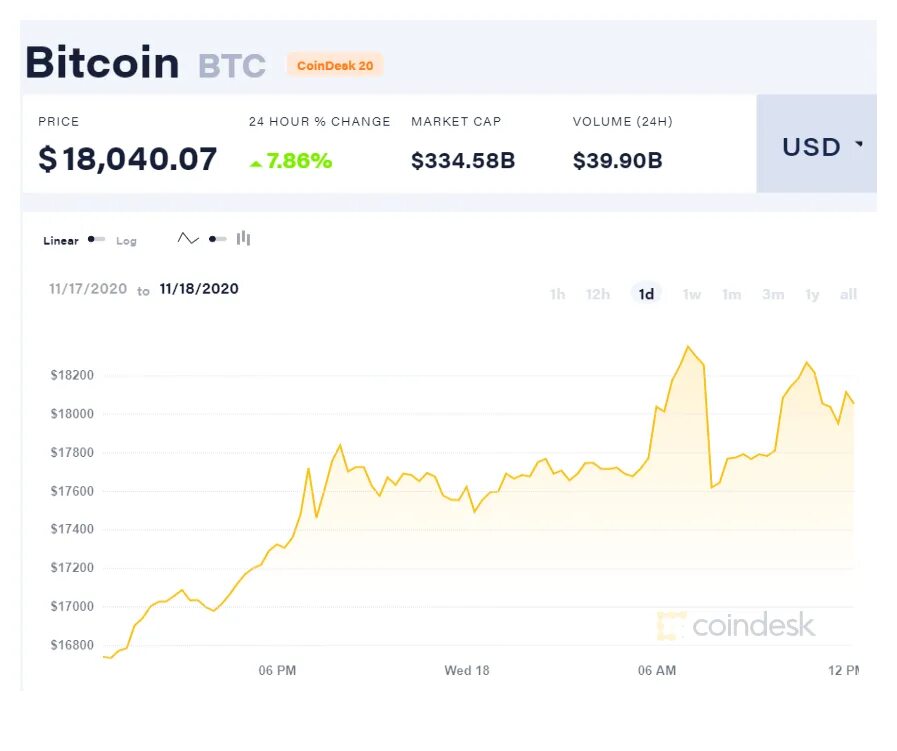Select the candlestick chart icon
The height and width of the screenshot is (751, 897).
point(244,238)
